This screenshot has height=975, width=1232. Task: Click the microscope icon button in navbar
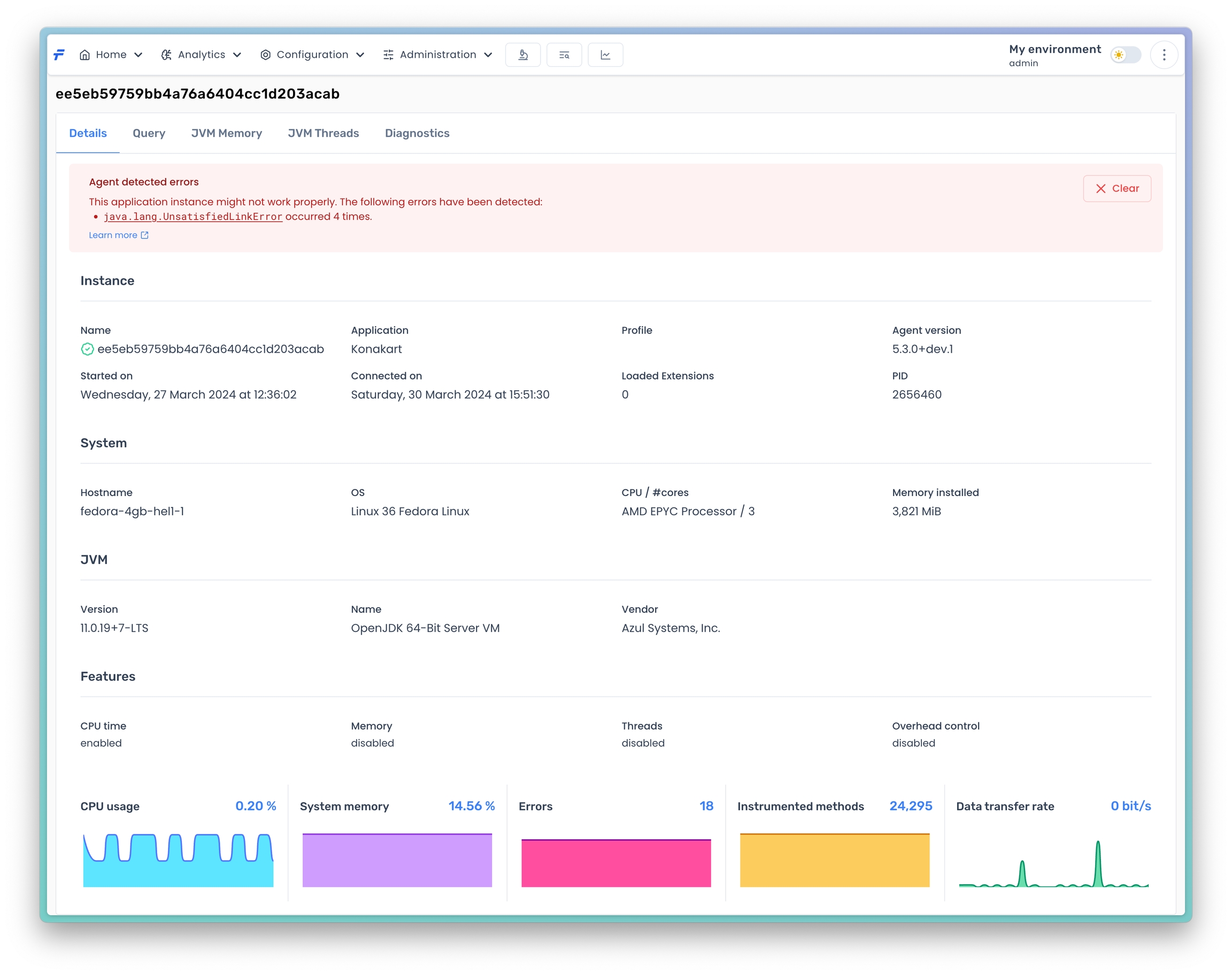pyautogui.click(x=522, y=55)
